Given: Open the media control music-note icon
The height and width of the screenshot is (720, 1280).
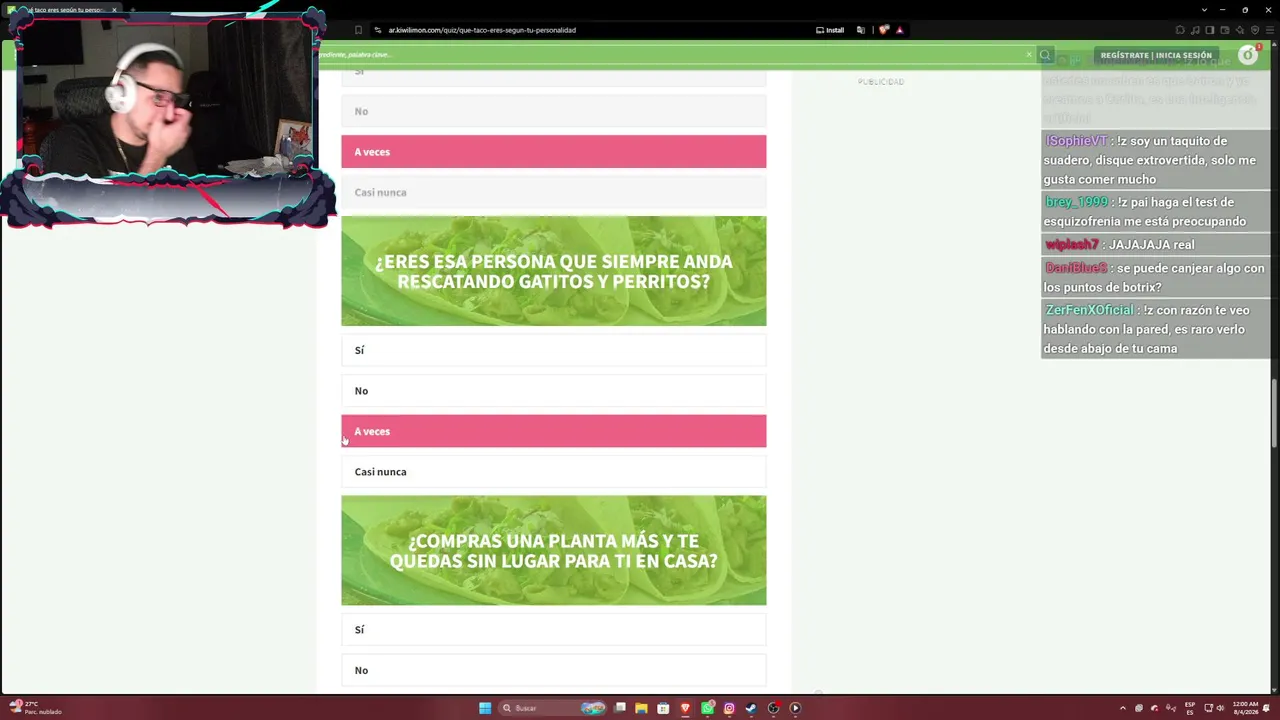Looking at the screenshot, I should click(1195, 30).
